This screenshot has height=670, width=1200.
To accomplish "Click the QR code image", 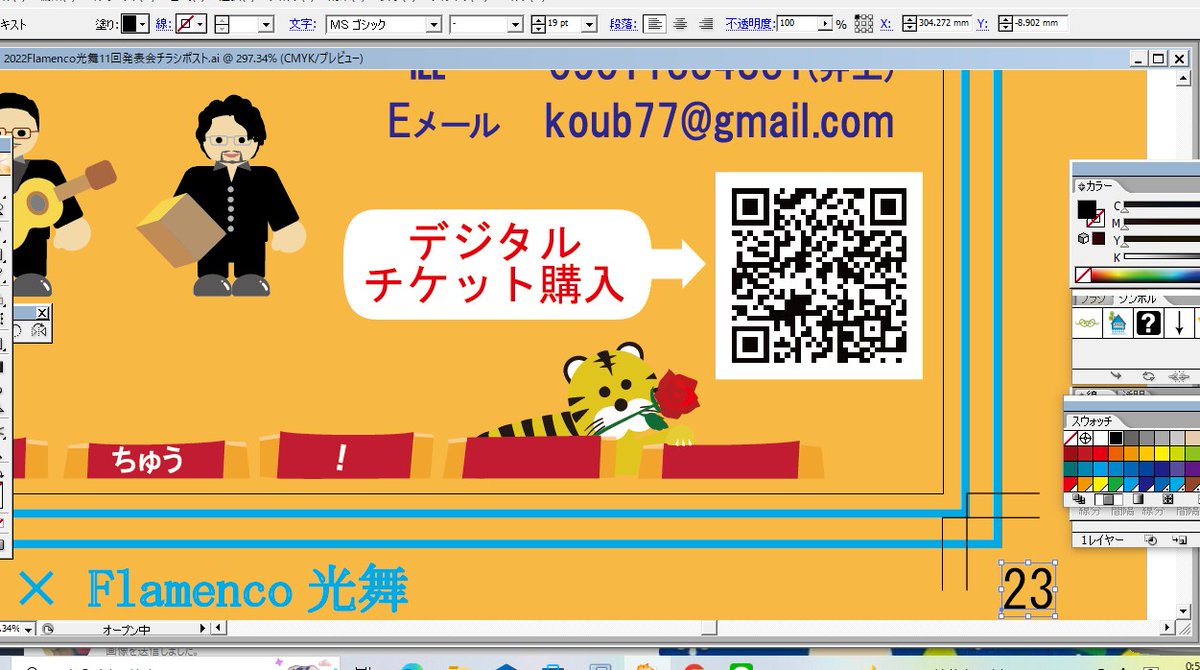I will click(x=818, y=276).
